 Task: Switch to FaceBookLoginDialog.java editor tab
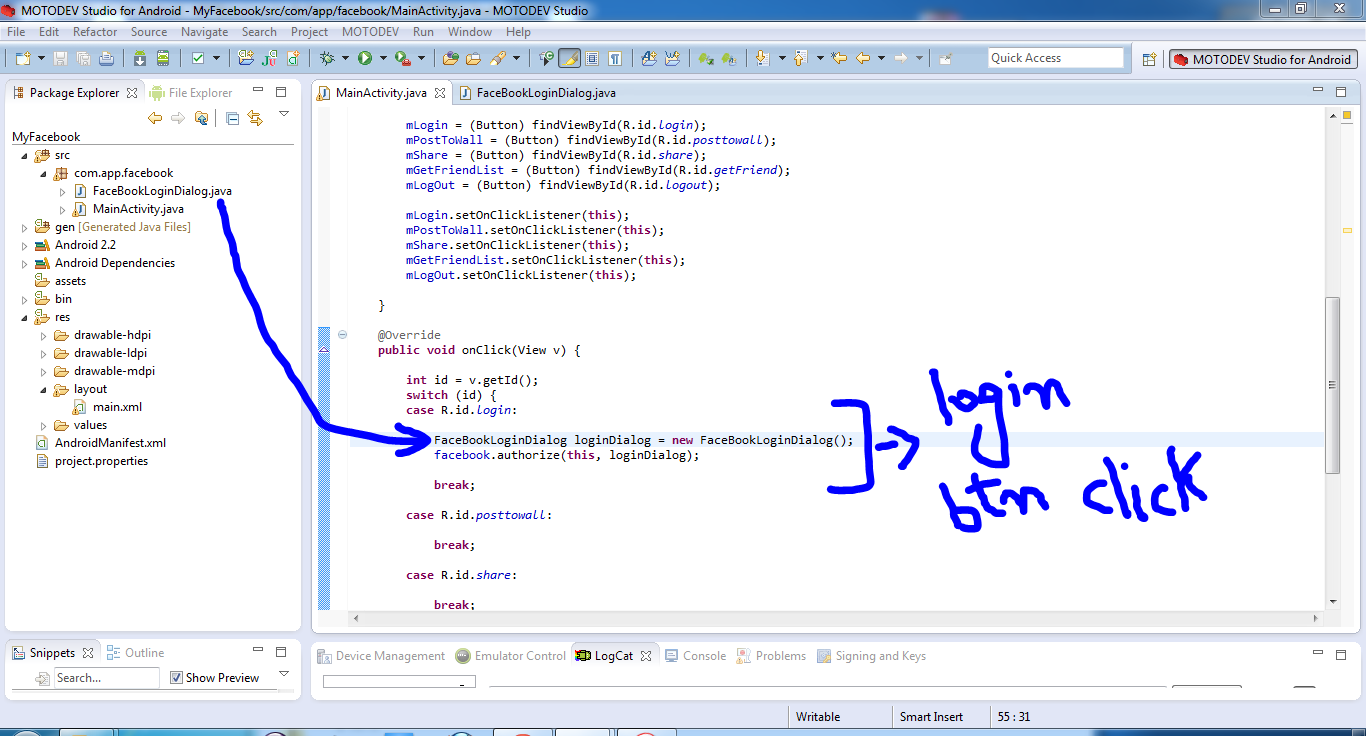click(537, 93)
